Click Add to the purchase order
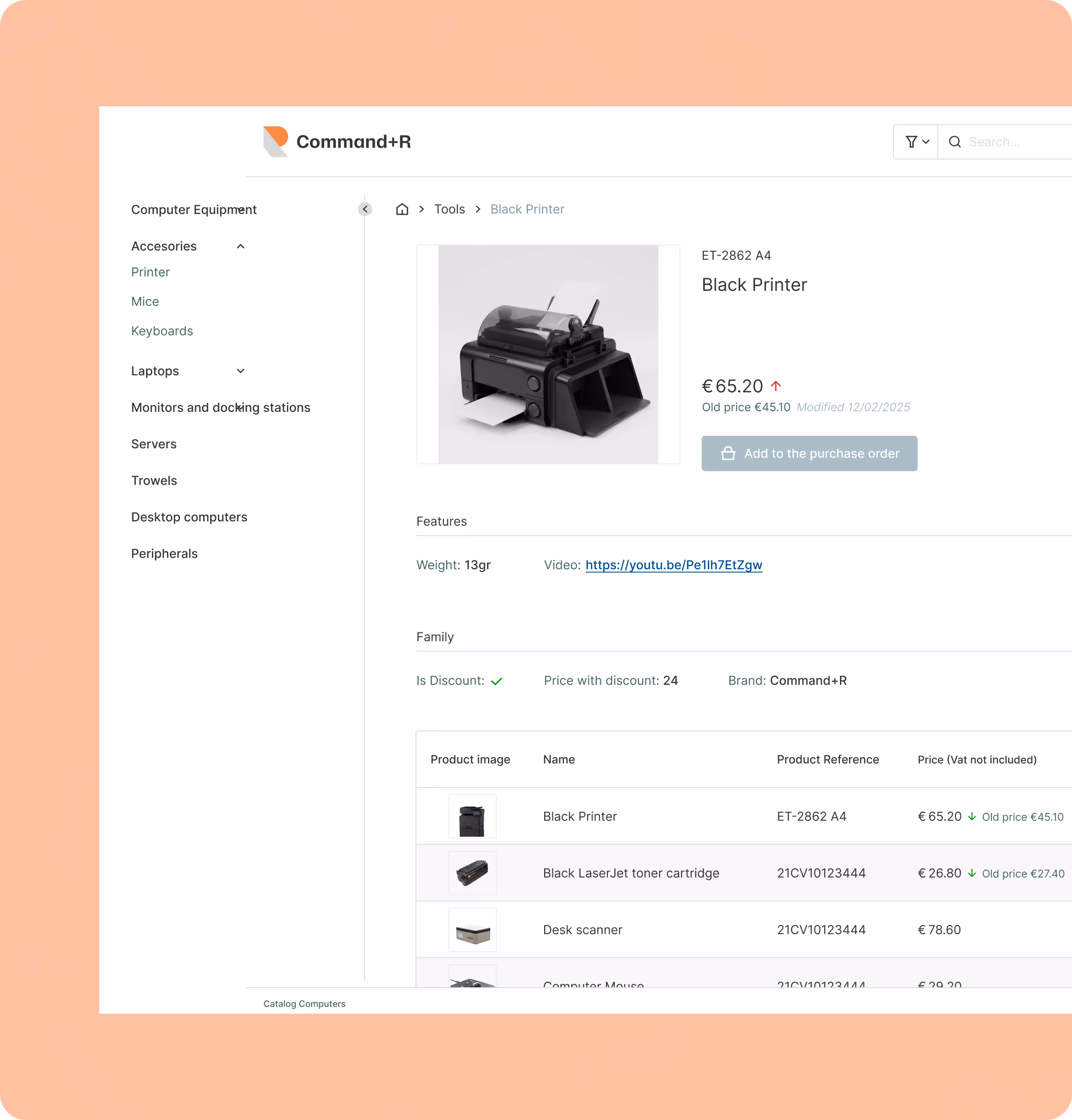Image resolution: width=1072 pixels, height=1120 pixels. (x=809, y=454)
